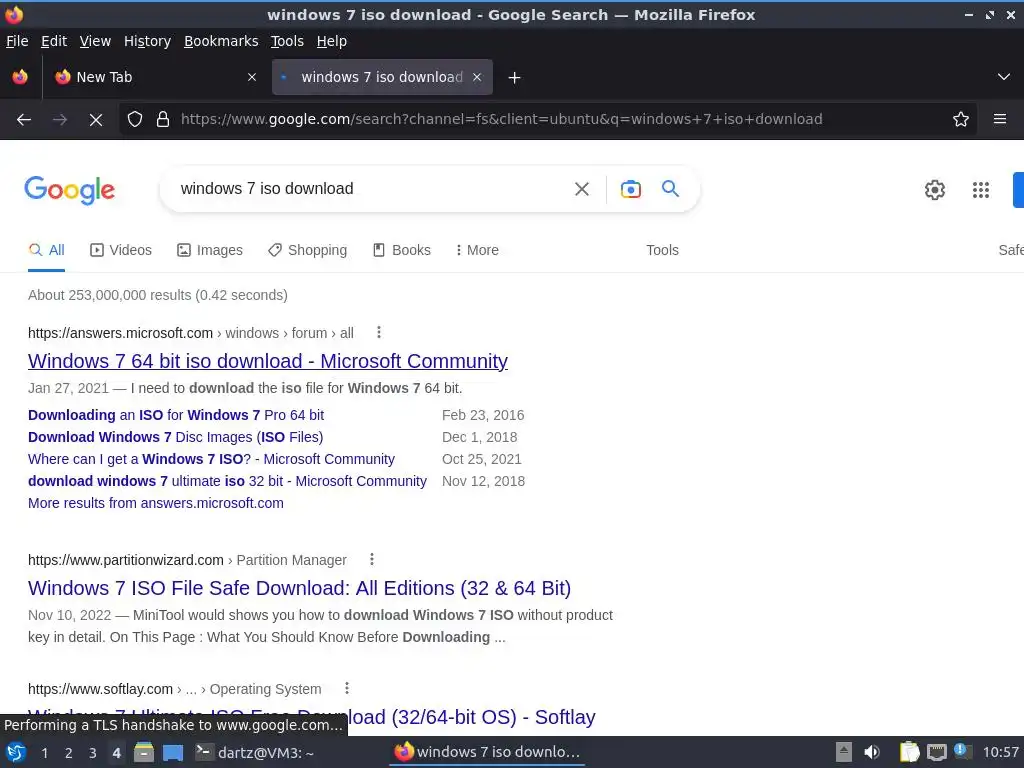Submit search with the magnifying glass icon
This screenshot has height=768, width=1024.
coord(670,189)
